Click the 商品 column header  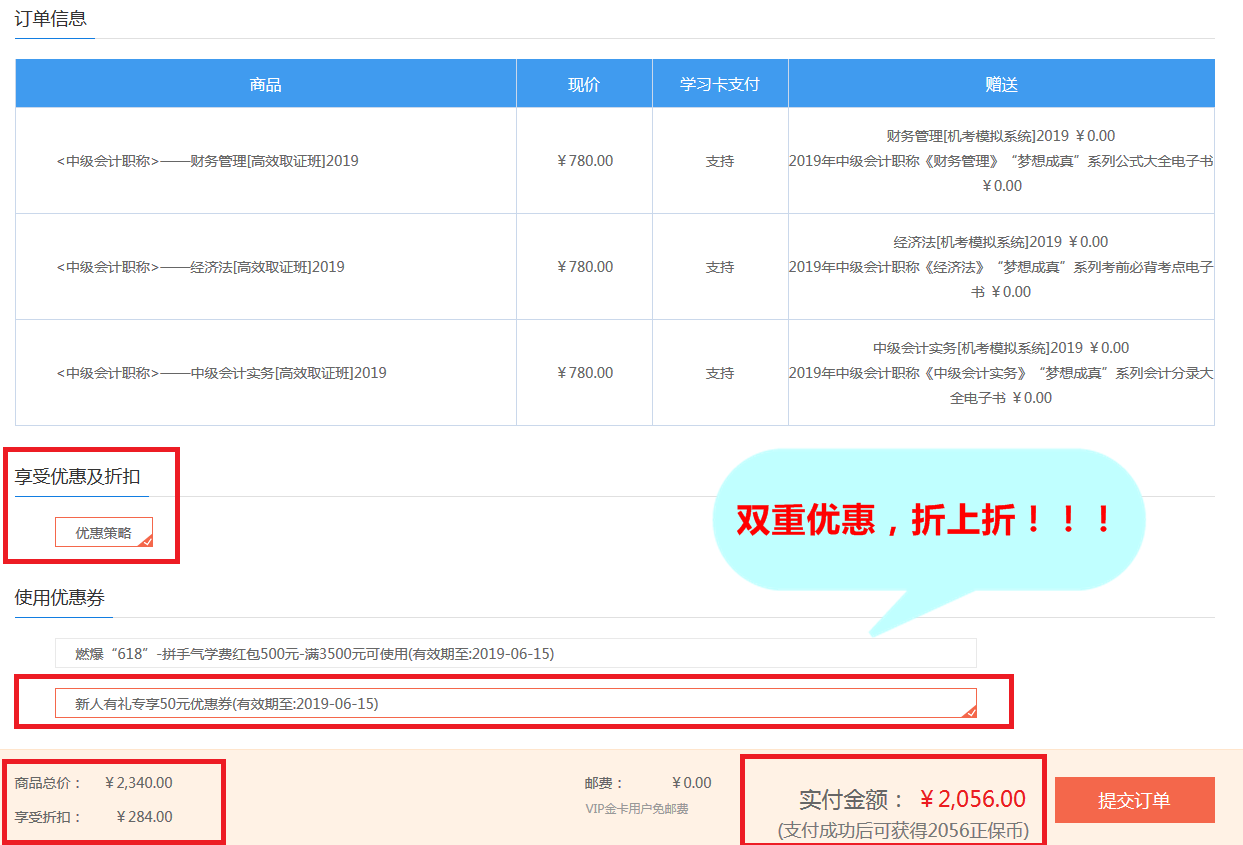(265, 83)
